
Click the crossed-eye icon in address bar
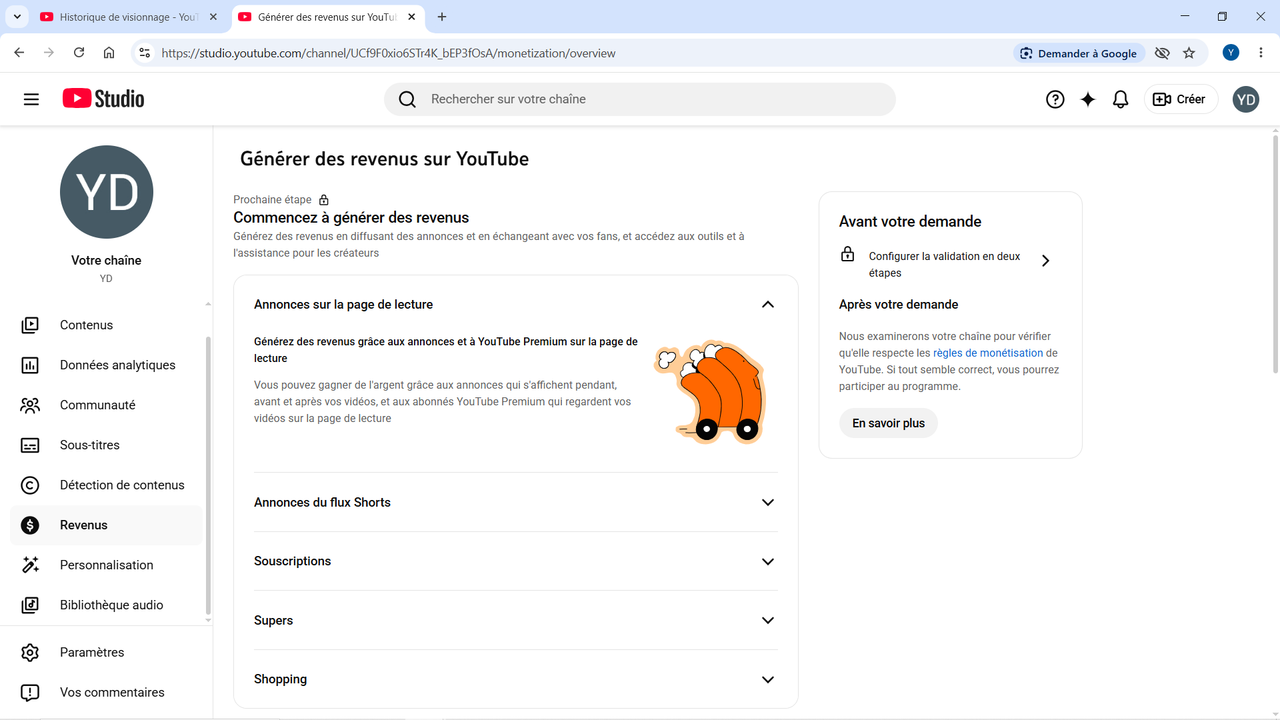[x=1162, y=53]
